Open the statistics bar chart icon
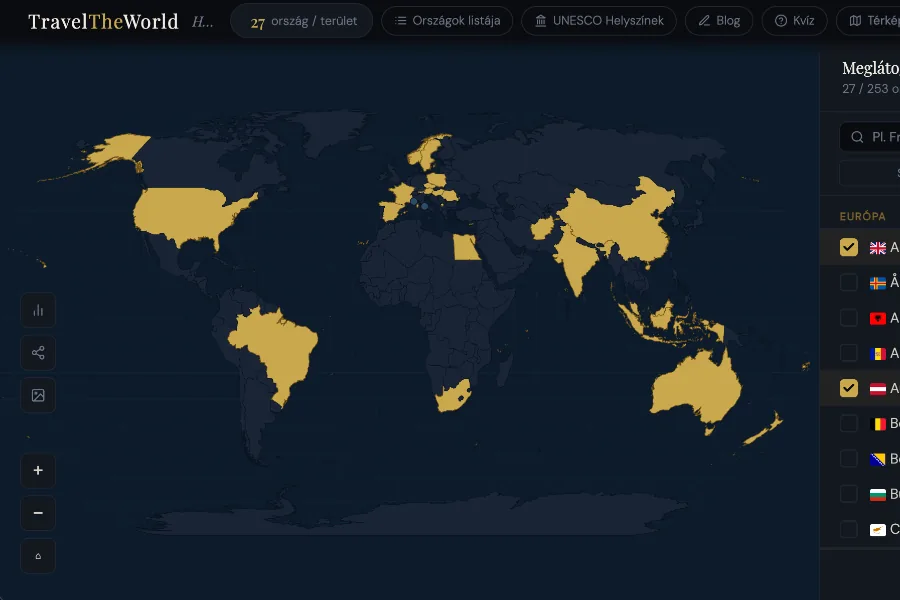 click(38, 311)
